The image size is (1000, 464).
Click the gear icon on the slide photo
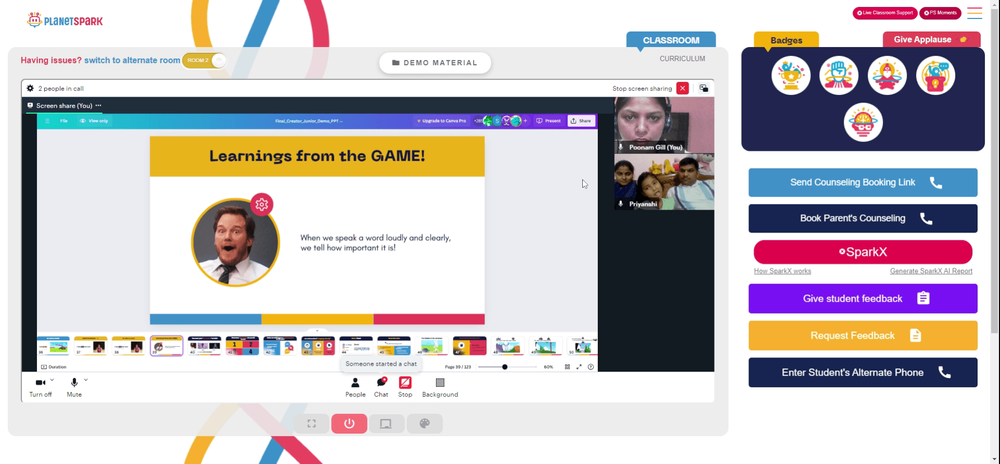point(261,204)
